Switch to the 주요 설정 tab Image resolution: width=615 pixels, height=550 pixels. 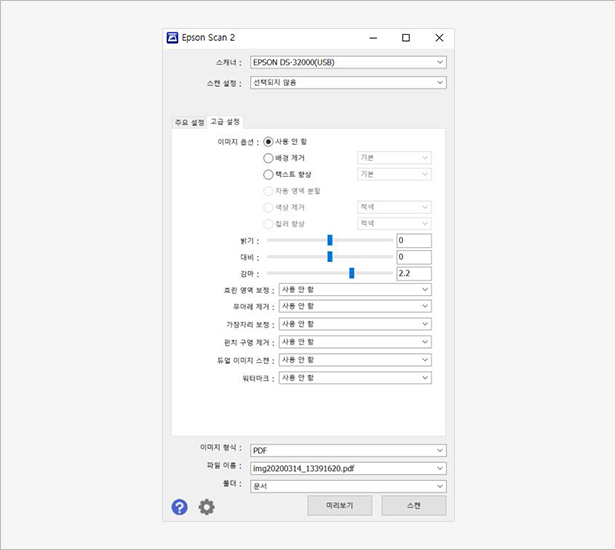click(x=189, y=122)
